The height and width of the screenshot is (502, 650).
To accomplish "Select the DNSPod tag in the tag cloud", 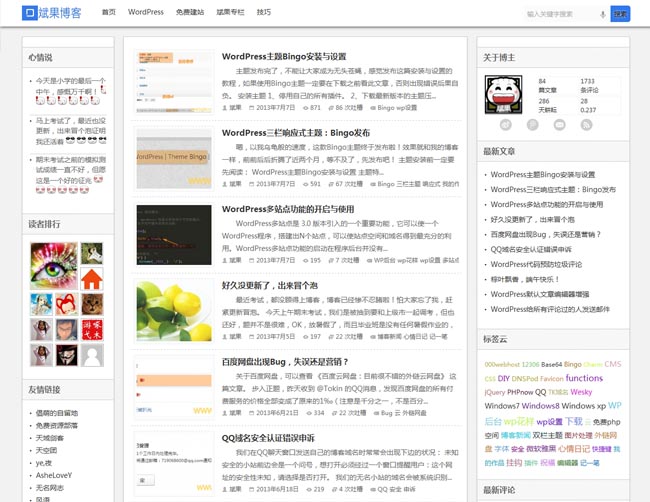I will coord(524,378).
